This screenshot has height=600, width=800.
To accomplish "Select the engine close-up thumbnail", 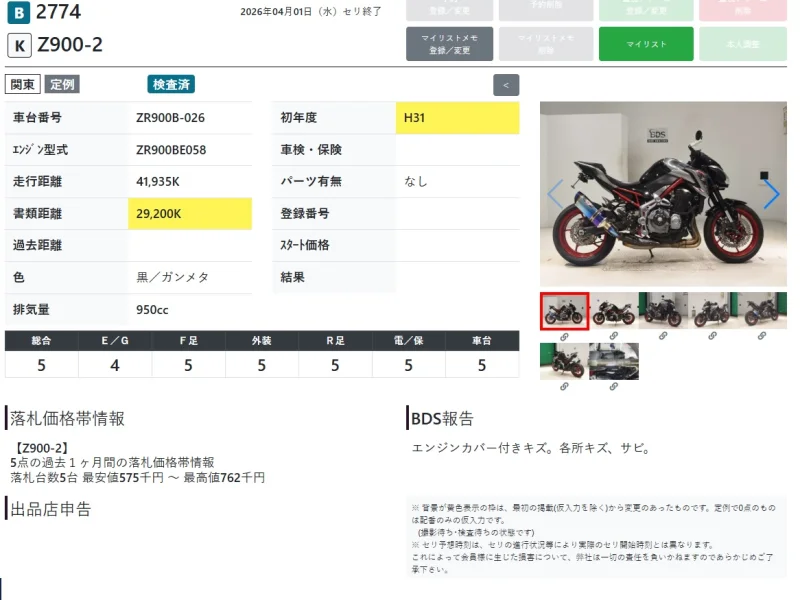I will [614, 361].
